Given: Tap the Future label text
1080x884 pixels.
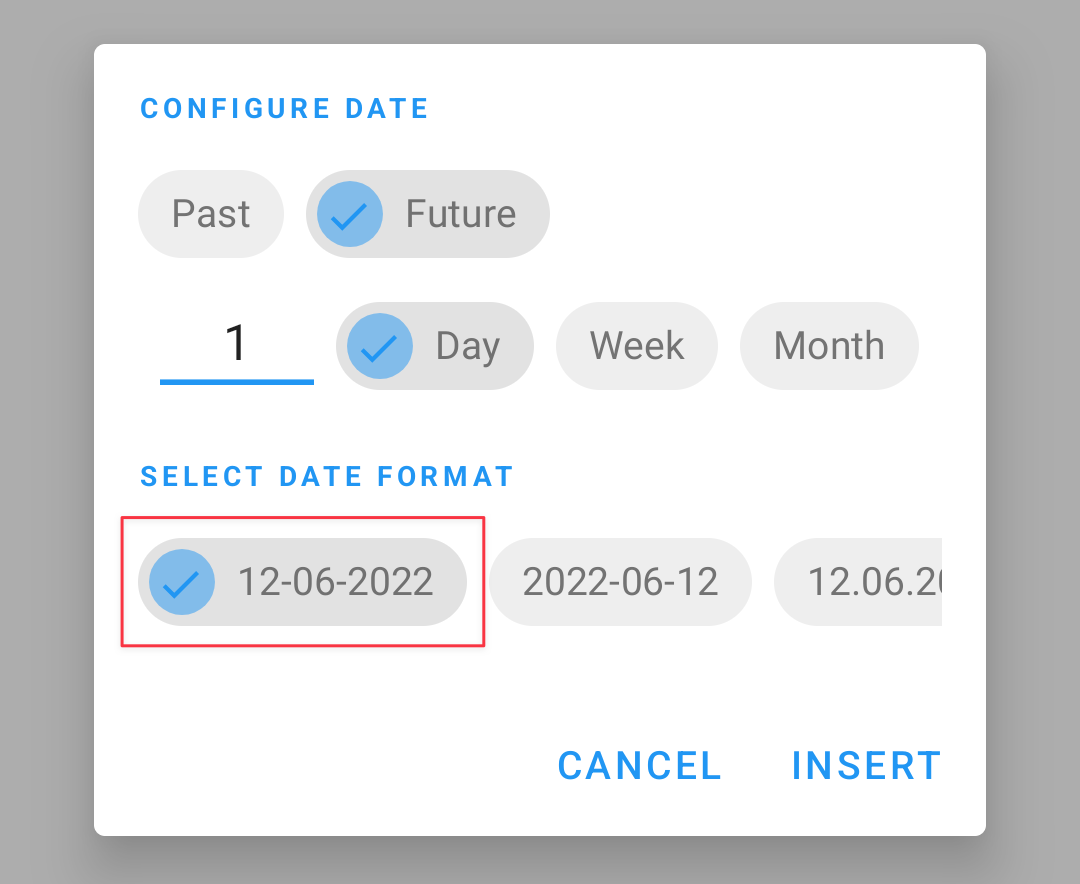Looking at the screenshot, I should 461,214.
